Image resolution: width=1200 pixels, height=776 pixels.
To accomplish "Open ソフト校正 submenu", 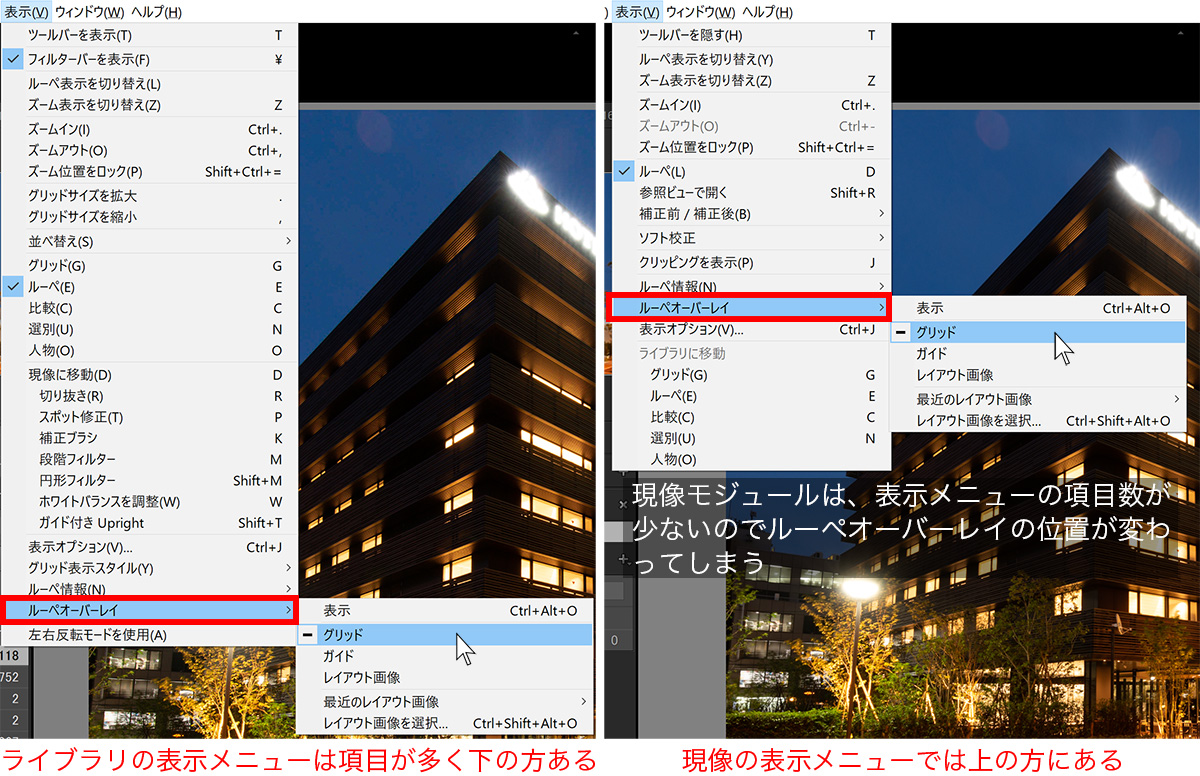I will pos(667,238).
